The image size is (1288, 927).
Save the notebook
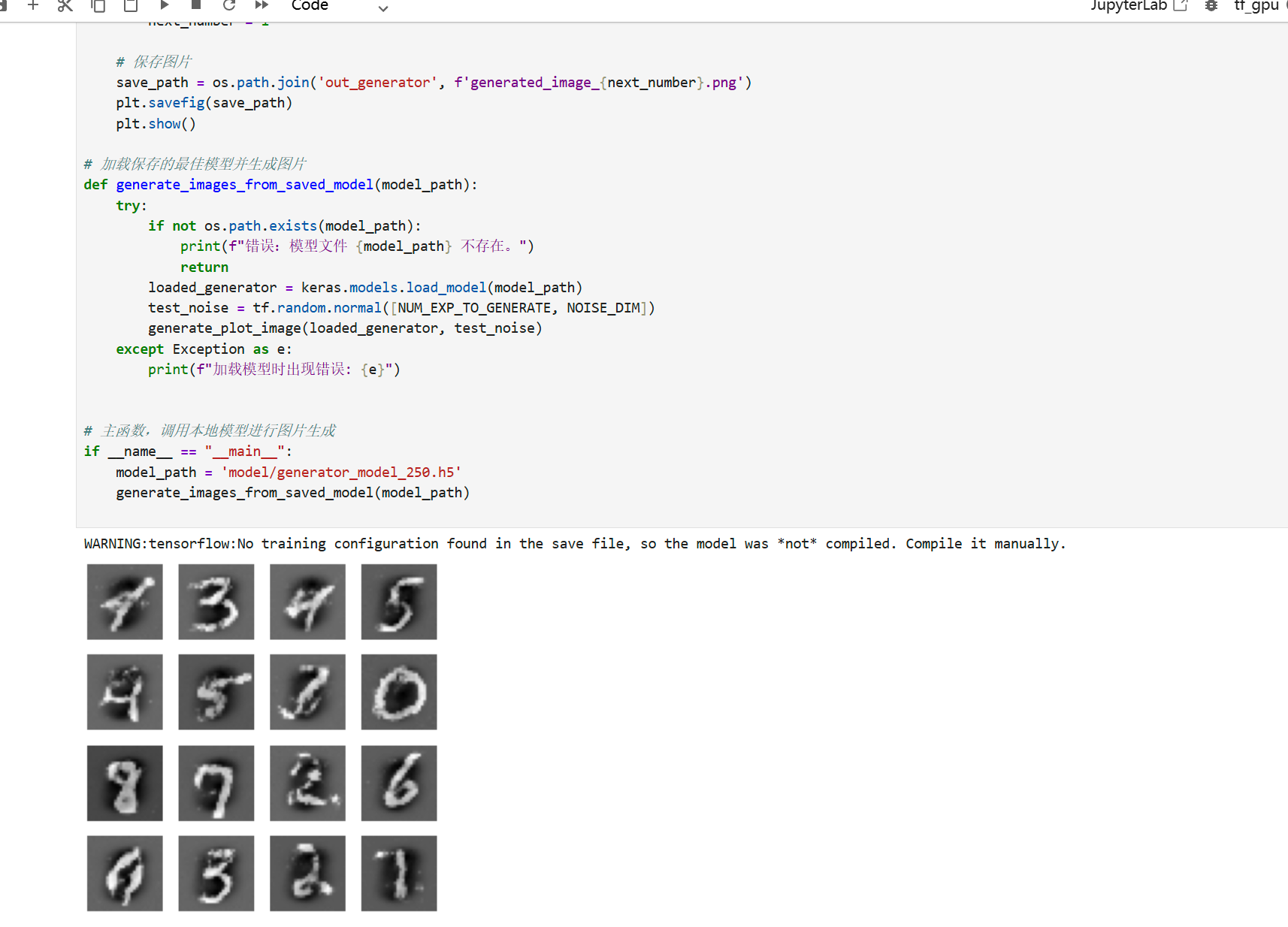[x=4, y=5]
